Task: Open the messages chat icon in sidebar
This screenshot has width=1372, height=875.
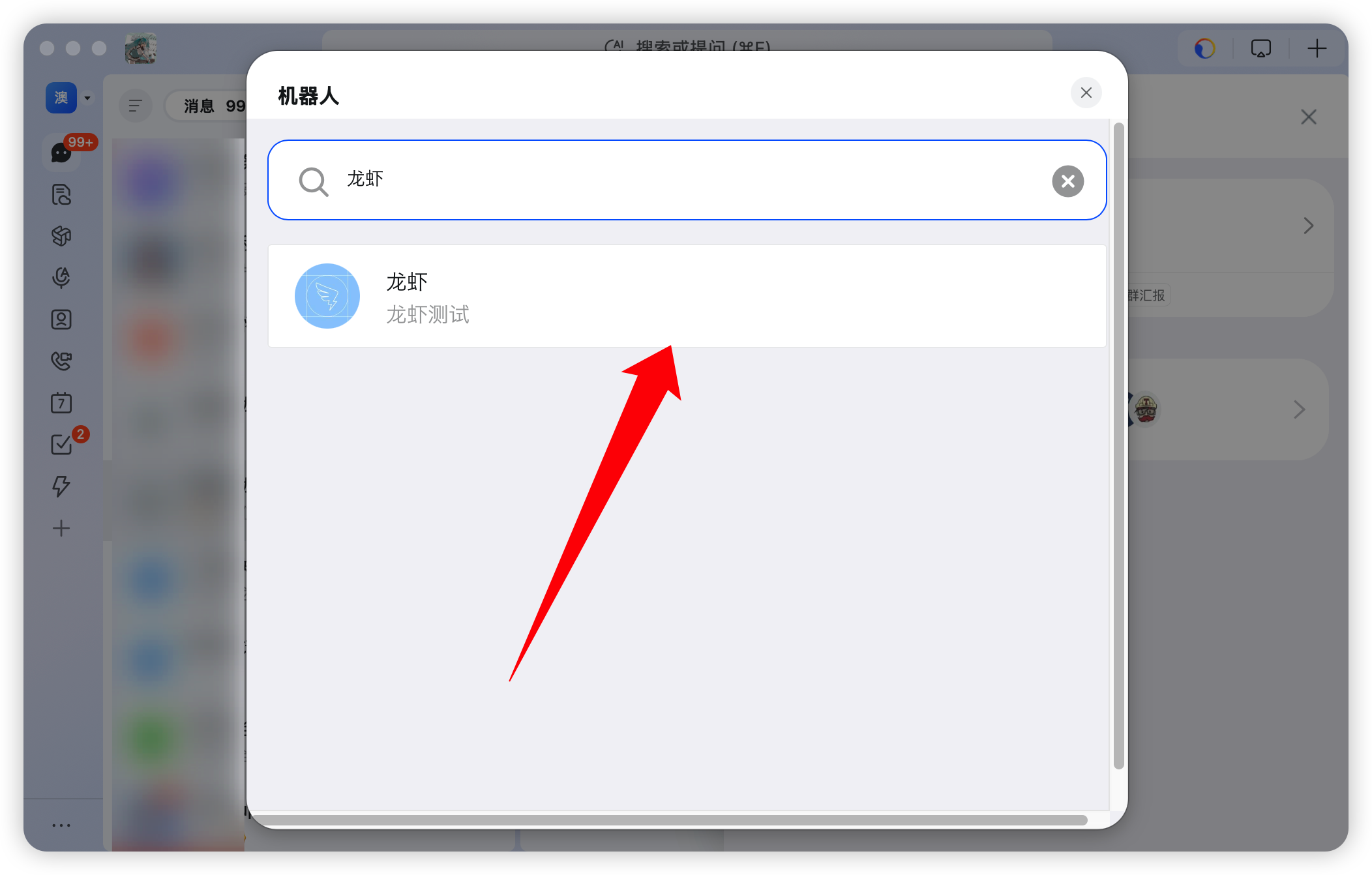Action: point(61,153)
